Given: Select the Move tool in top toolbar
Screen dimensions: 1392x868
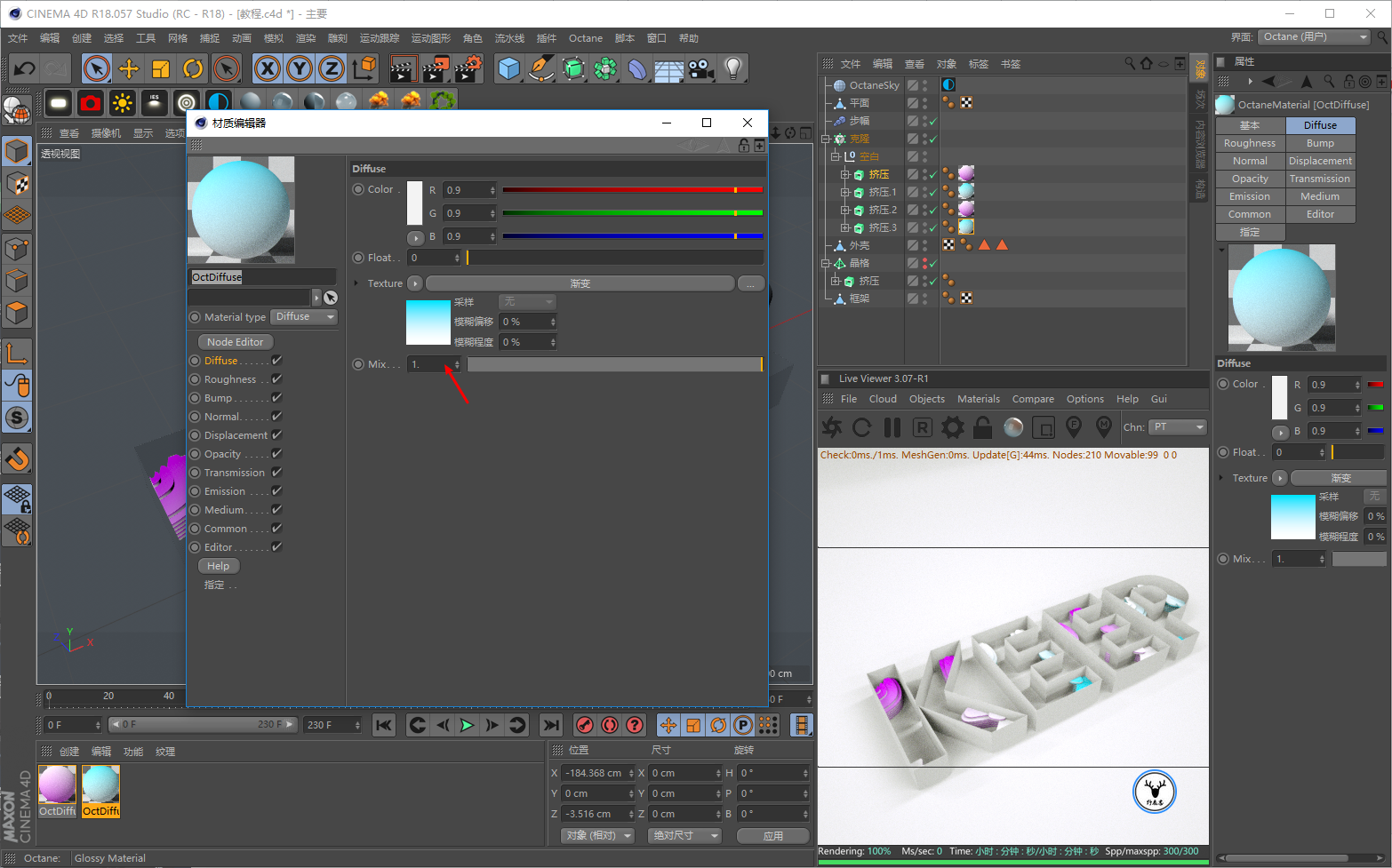Looking at the screenshot, I should pyautogui.click(x=129, y=68).
